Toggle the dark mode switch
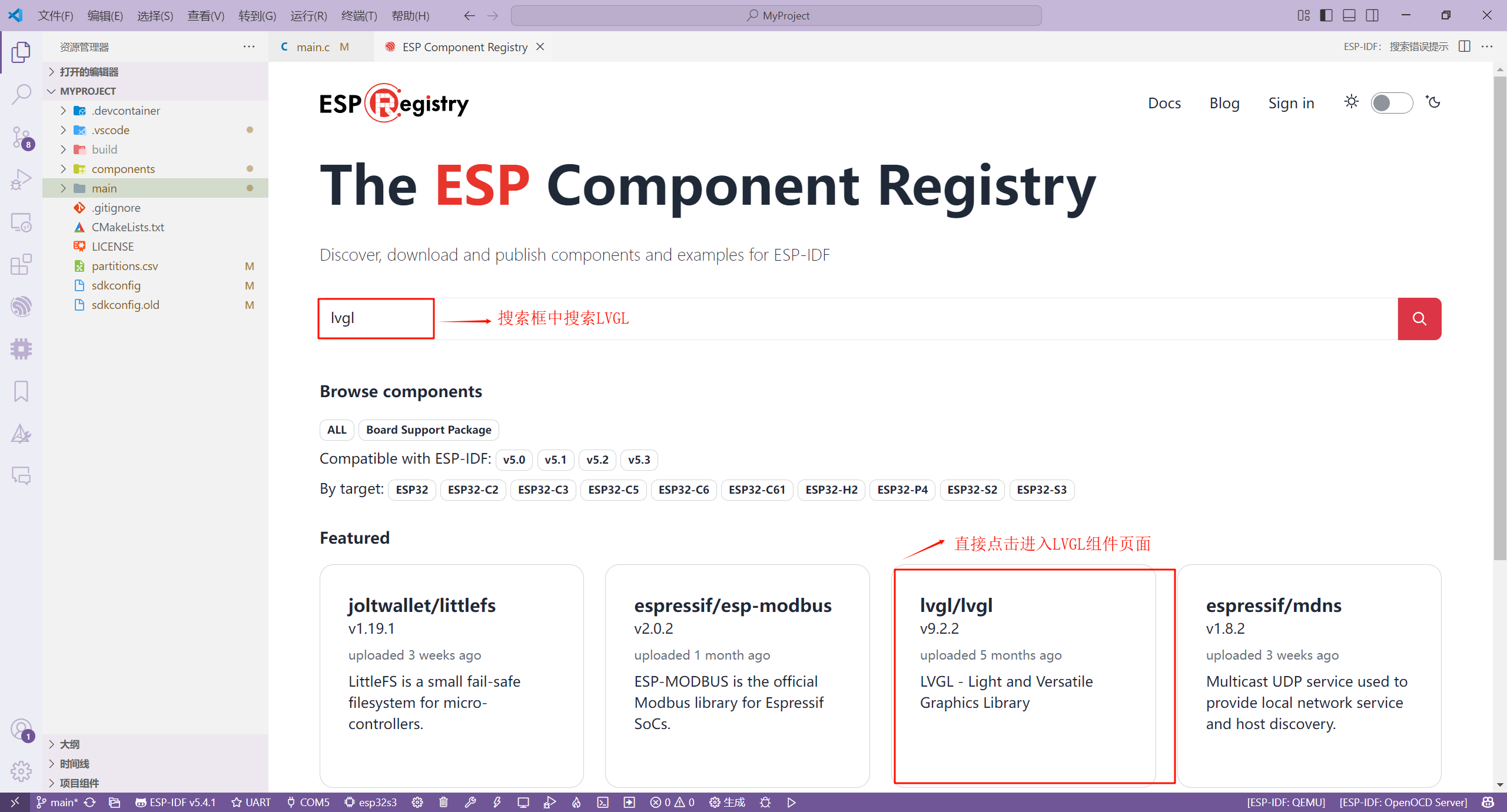This screenshot has height=812, width=1507. (1391, 103)
